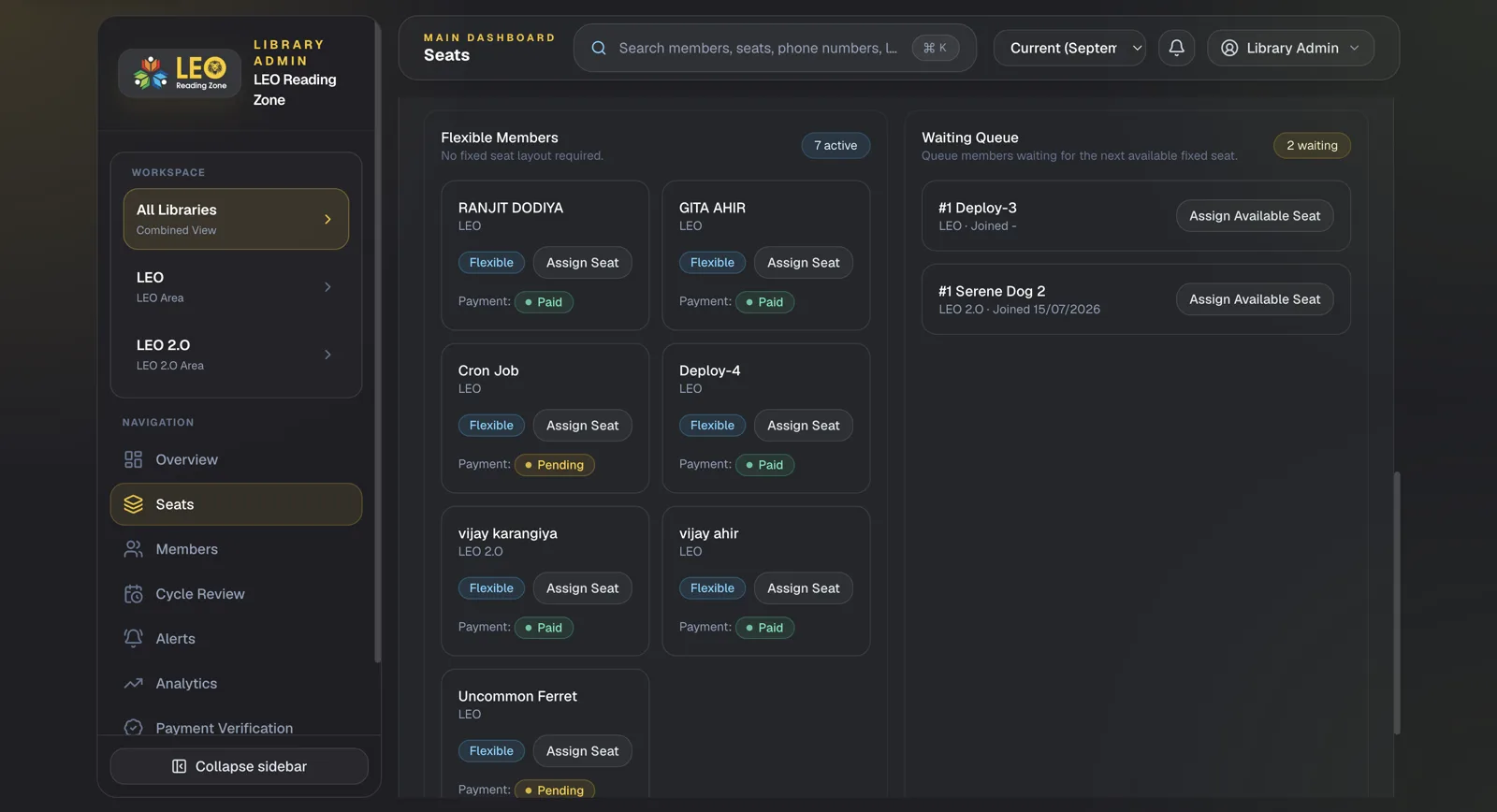Click the 7 active badge
The width and height of the screenshot is (1497, 812).
[x=836, y=146]
